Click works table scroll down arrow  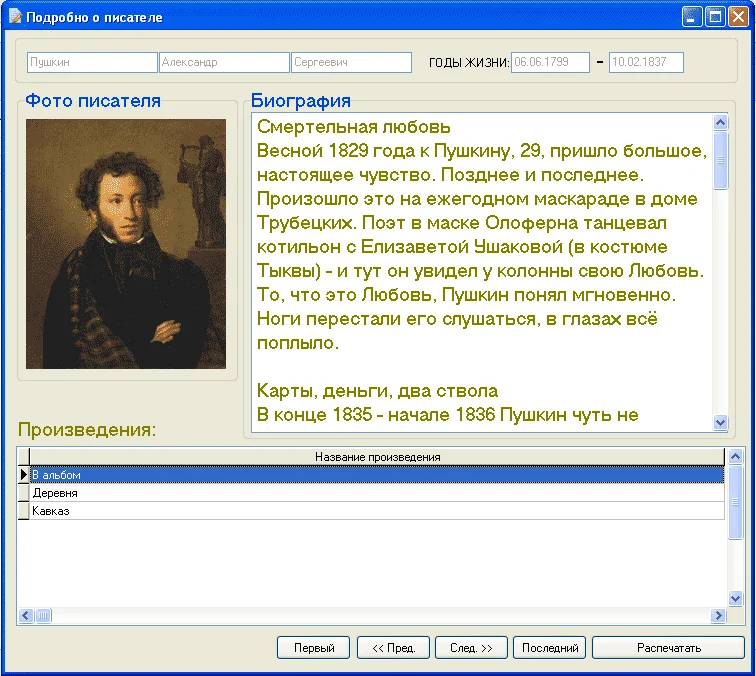click(x=735, y=599)
